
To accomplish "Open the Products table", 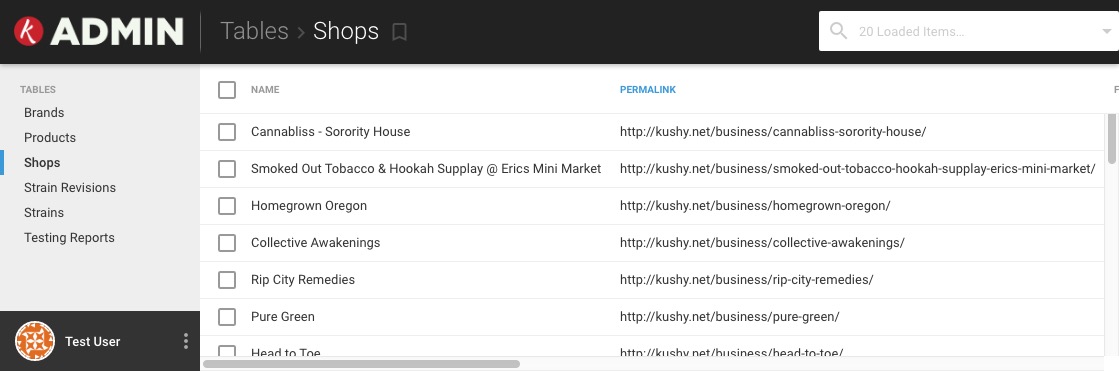I will (x=50, y=138).
